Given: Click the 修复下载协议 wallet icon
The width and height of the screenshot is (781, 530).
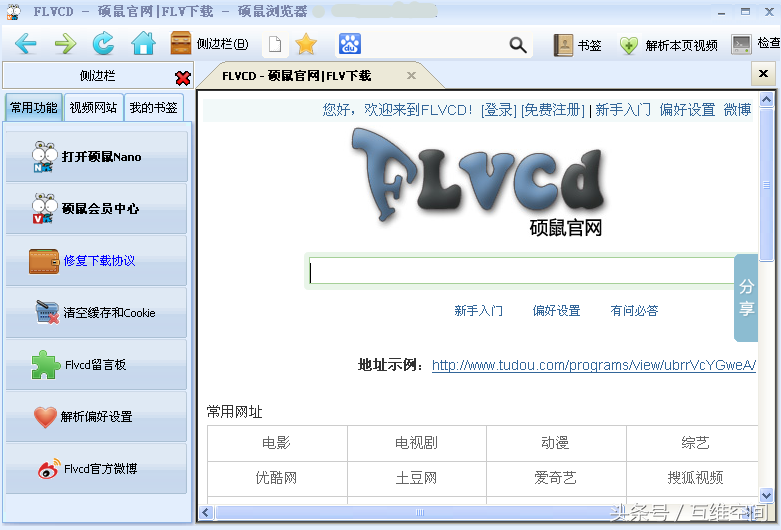Looking at the screenshot, I should (44, 262).
